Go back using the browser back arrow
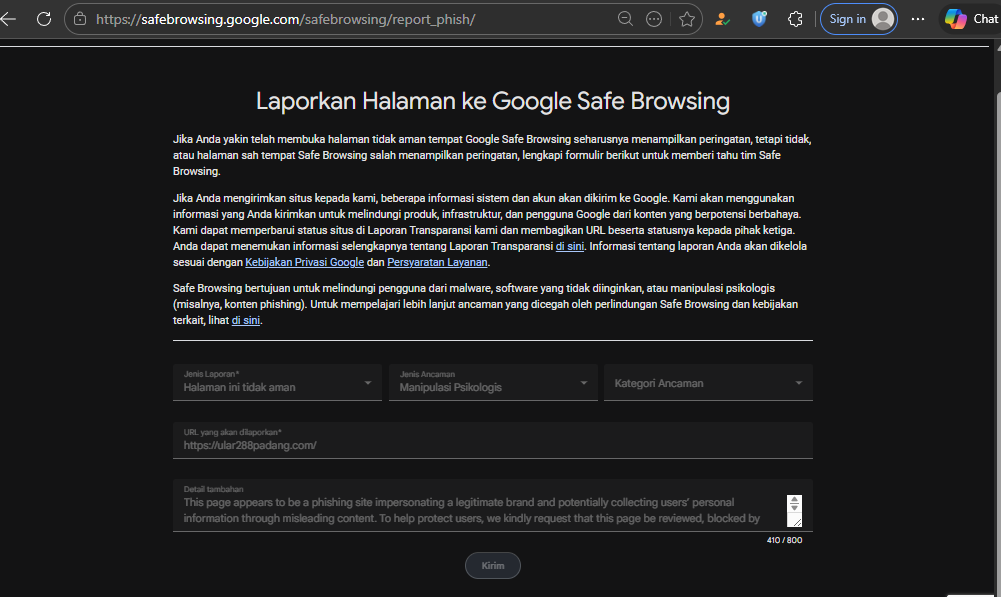 tap(8, 19)
